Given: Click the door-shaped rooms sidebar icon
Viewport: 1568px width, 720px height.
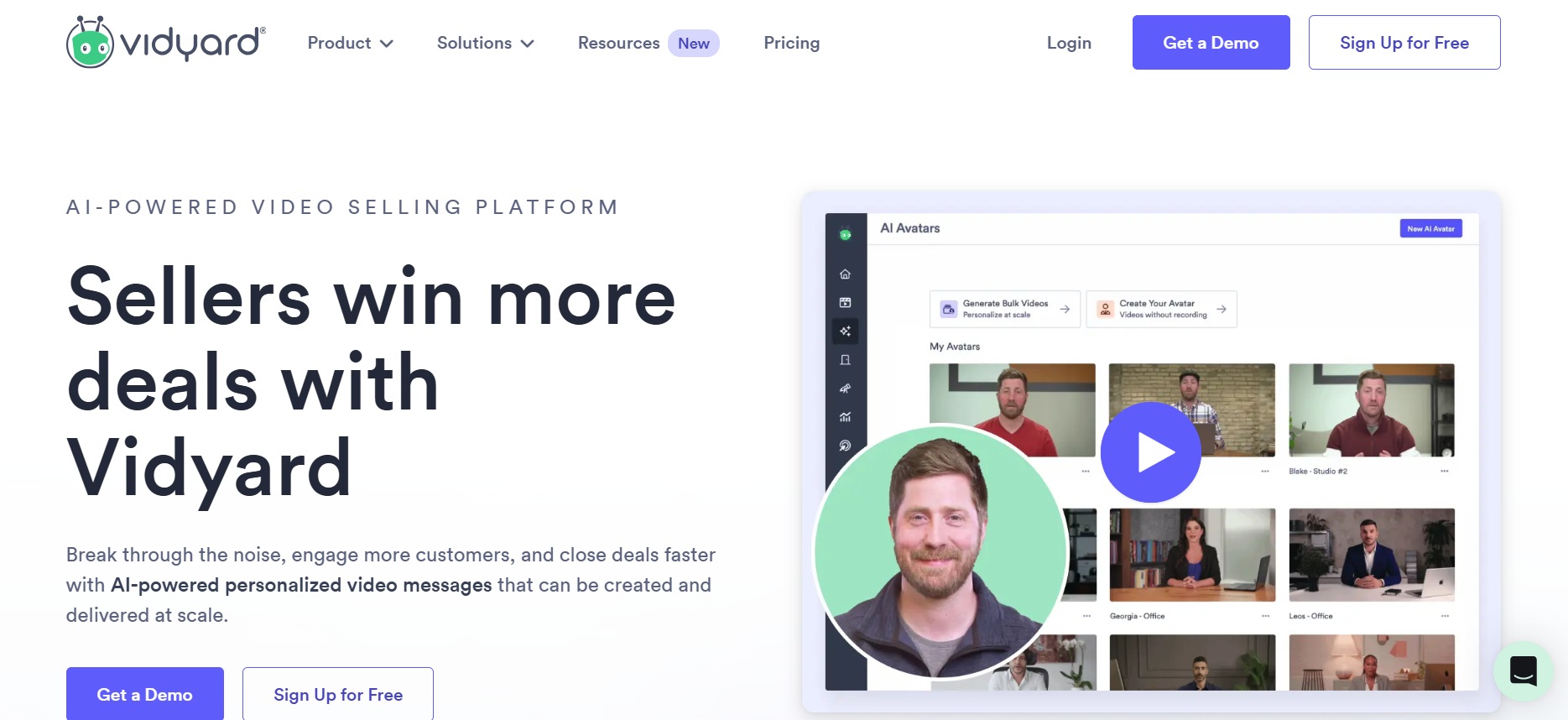Looking at the screenshot, I should 845,360.
